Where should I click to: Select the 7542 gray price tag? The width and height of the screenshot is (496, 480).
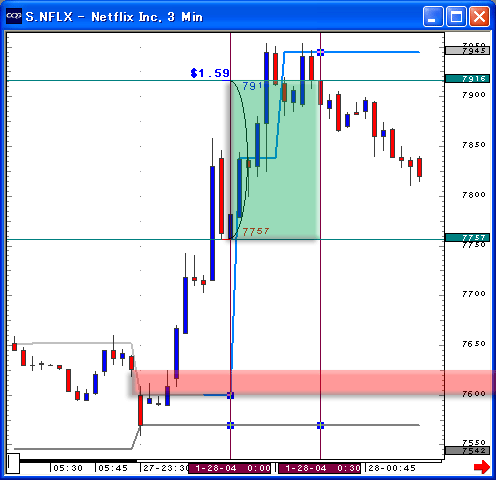(x=467, y=451)
